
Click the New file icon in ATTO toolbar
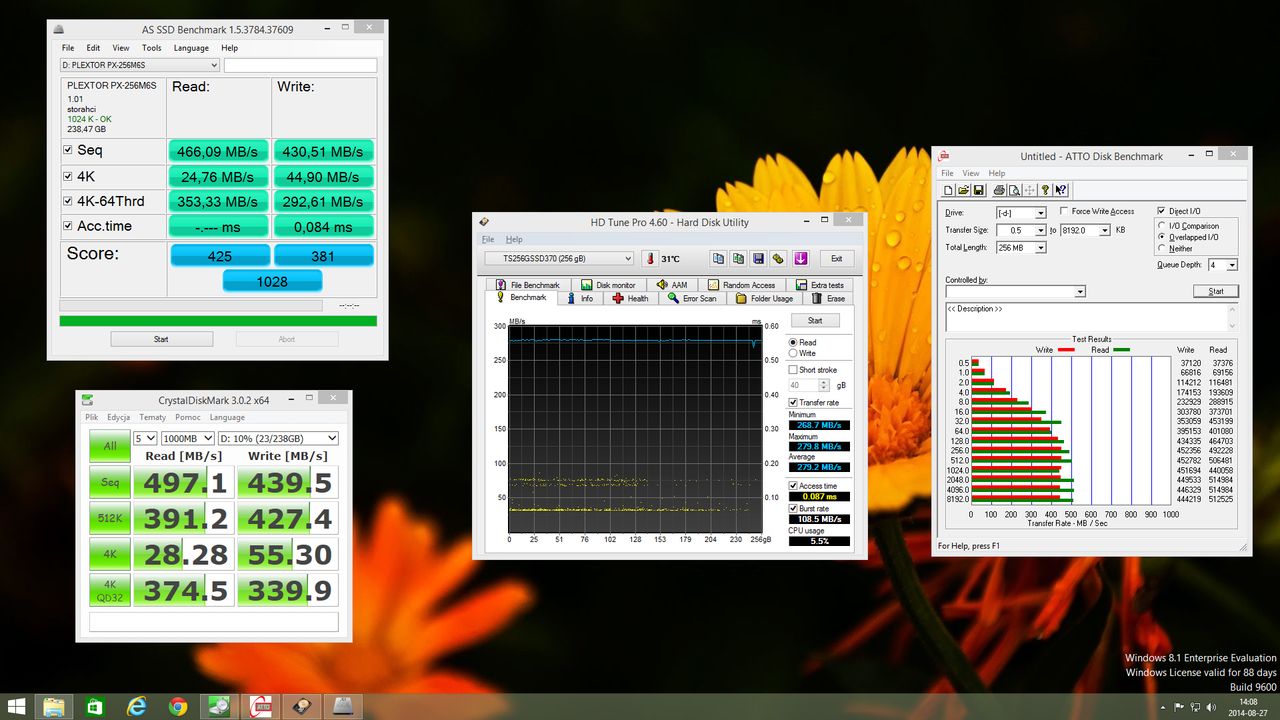coord(949,190)
